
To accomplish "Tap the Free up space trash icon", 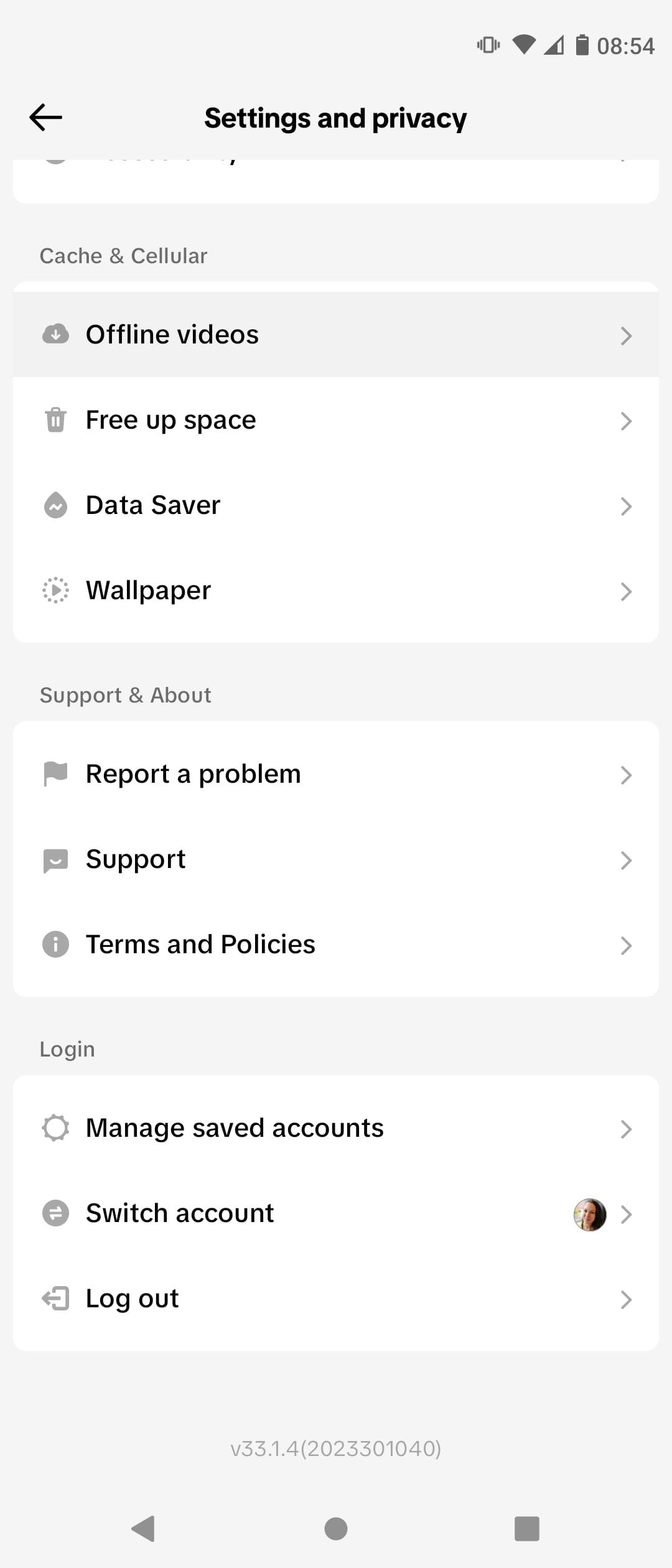I will [x=55, y=420].
